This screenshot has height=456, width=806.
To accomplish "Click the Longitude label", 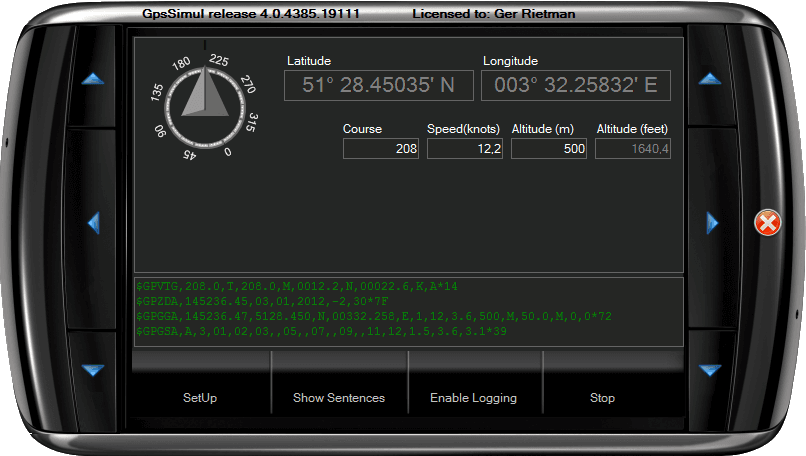I will point(510,61).
